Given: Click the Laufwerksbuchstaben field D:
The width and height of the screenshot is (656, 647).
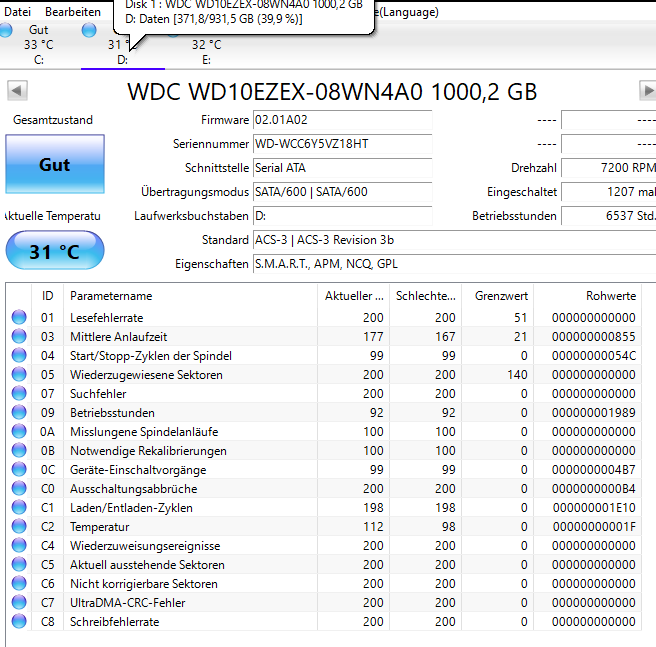Looking at the screenshot, I should pos(343,216).
